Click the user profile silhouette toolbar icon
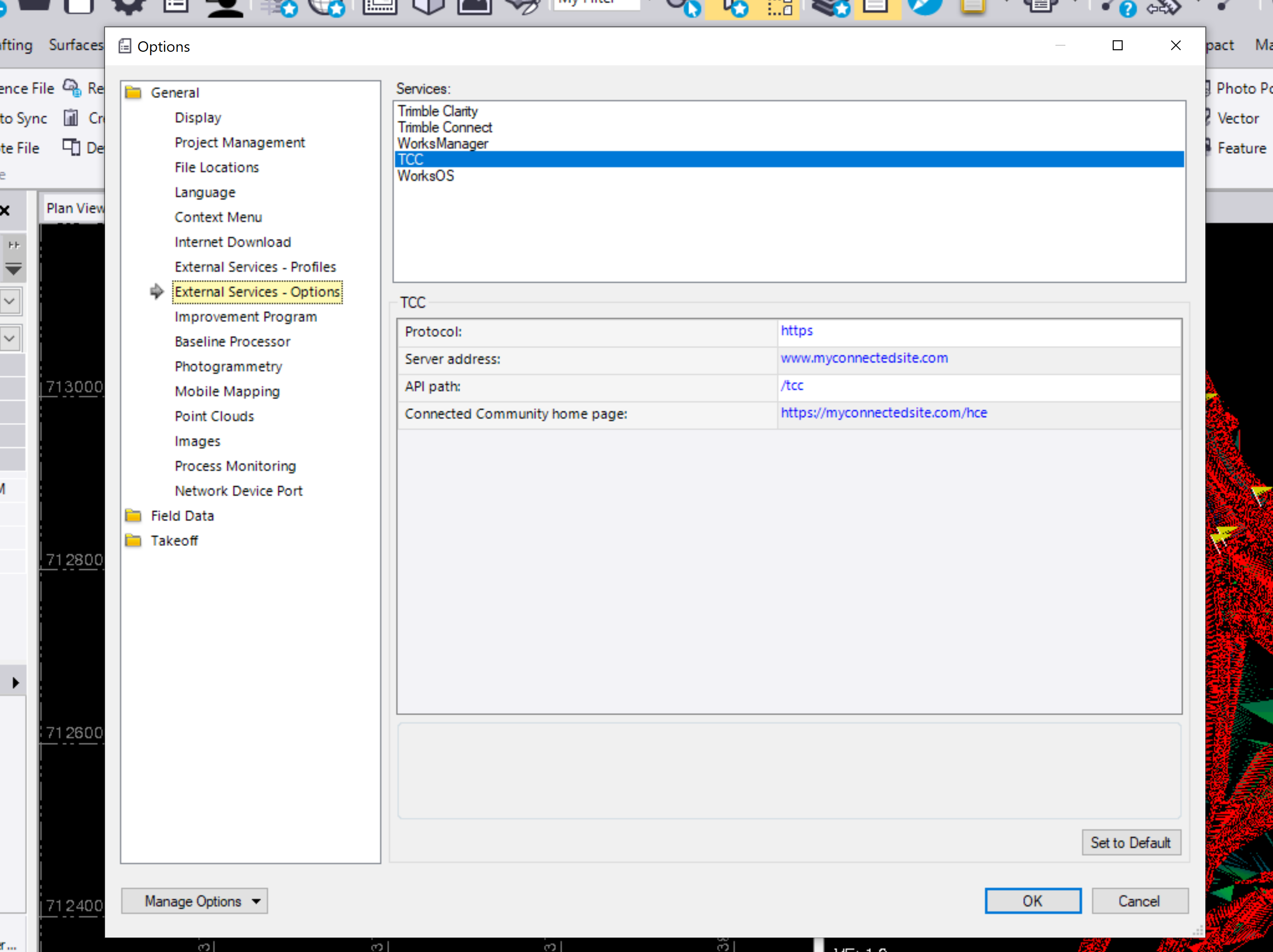 click(225, 7)
